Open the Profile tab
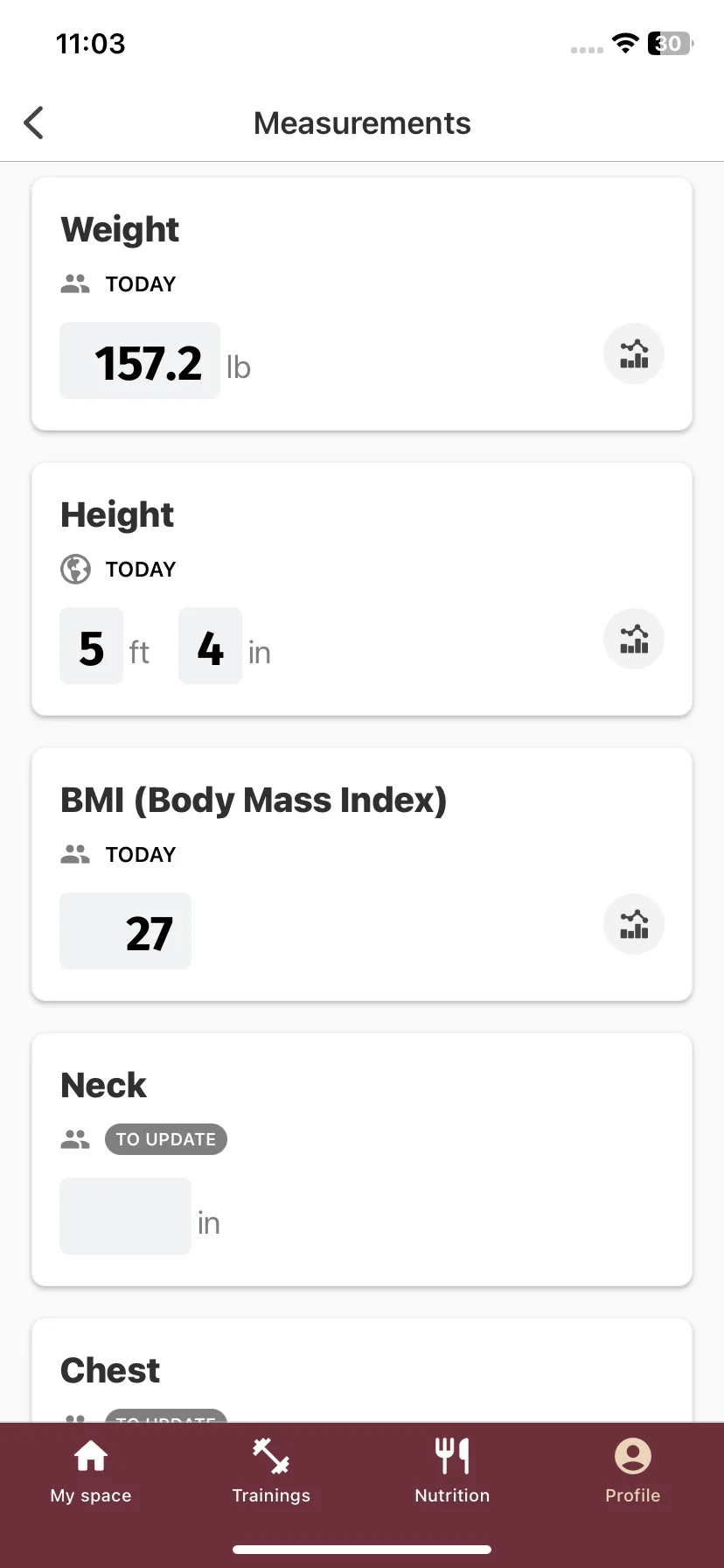This screenshot has width=724, height=1568. (x=633, y=1472)
